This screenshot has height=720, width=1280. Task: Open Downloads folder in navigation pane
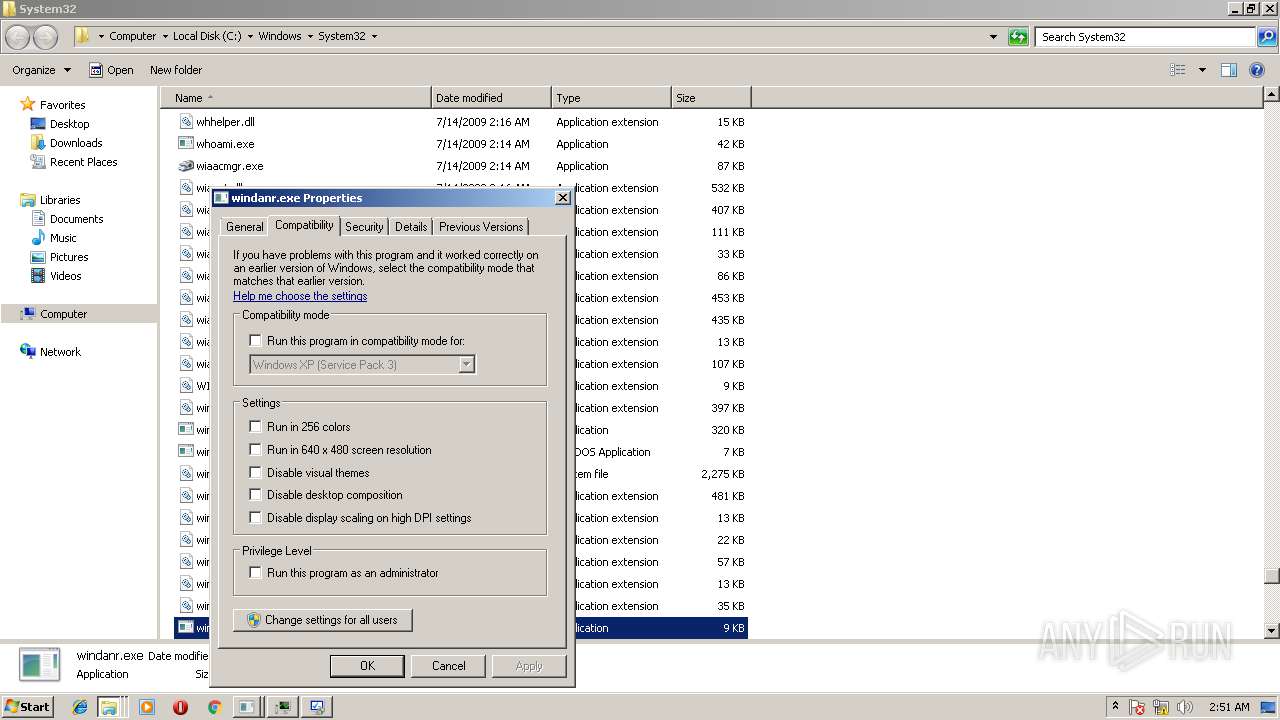click(x=65, y=143)
